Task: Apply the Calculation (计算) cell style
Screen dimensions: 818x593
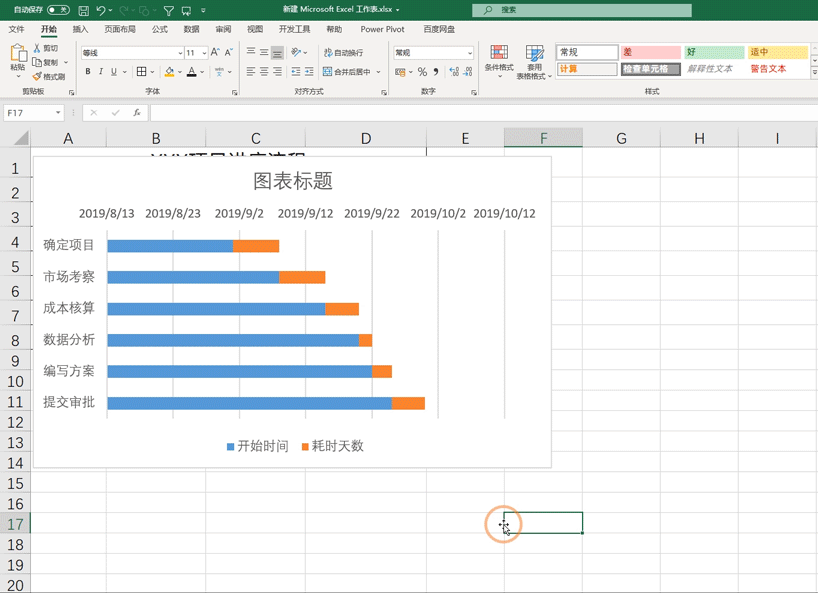Action: (587, 69)
